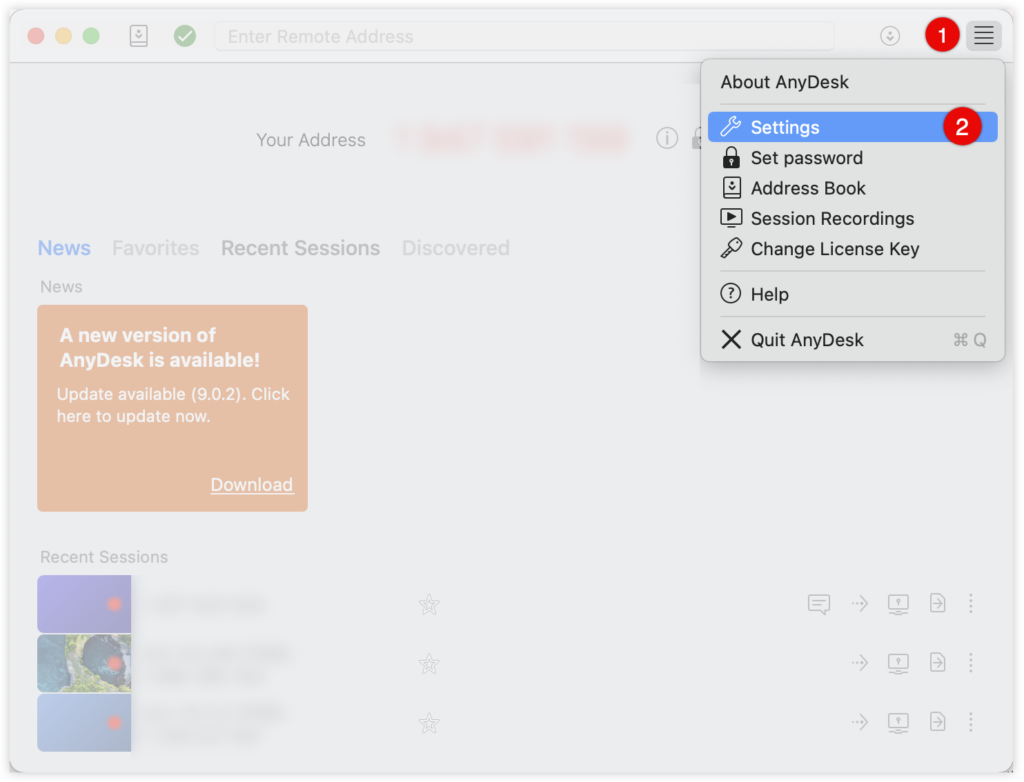Image resolution: width=1024 pixels, height=782 pixels.
Task: Open chat icon for first recent session
Action: 818,604
